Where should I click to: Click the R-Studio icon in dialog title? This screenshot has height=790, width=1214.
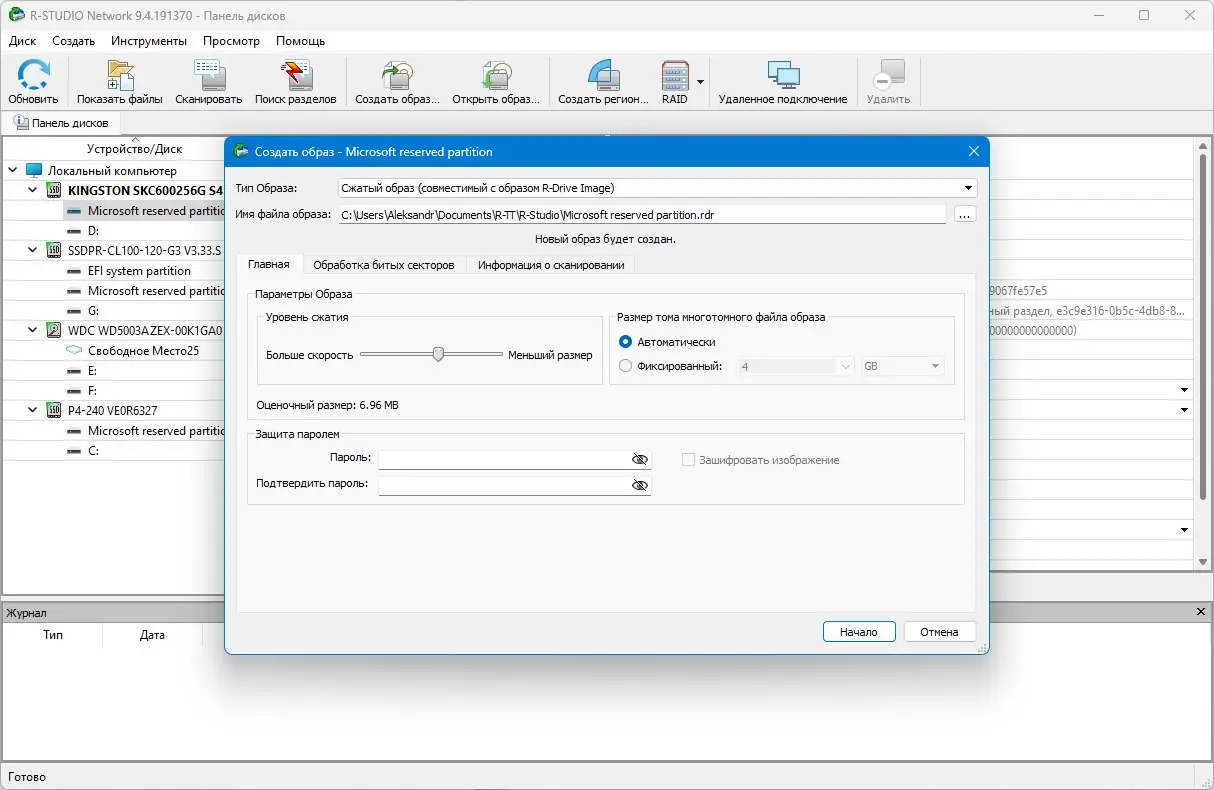point(241,151)
